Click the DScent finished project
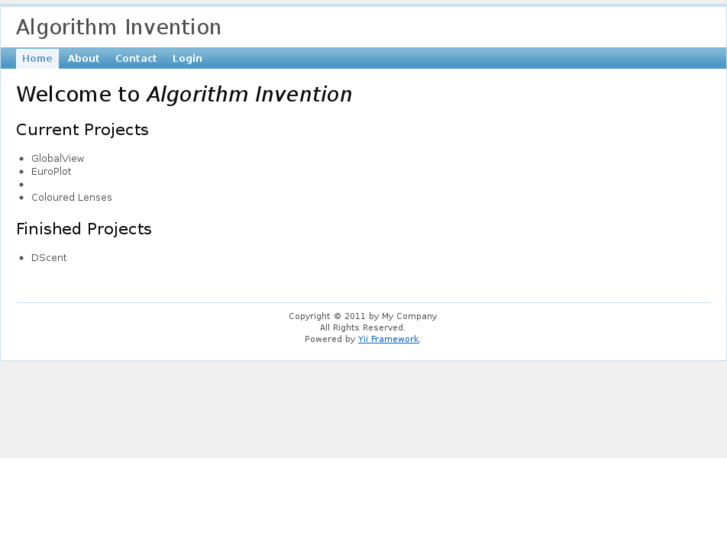The height and width of the screenshot is (545, 727). click(x=49, y=258)
